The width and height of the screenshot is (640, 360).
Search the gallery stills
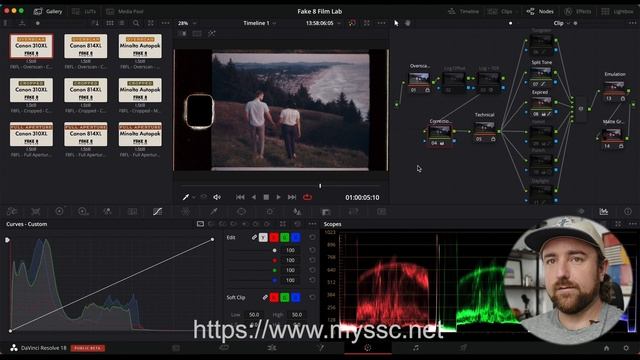coord(136,23)
